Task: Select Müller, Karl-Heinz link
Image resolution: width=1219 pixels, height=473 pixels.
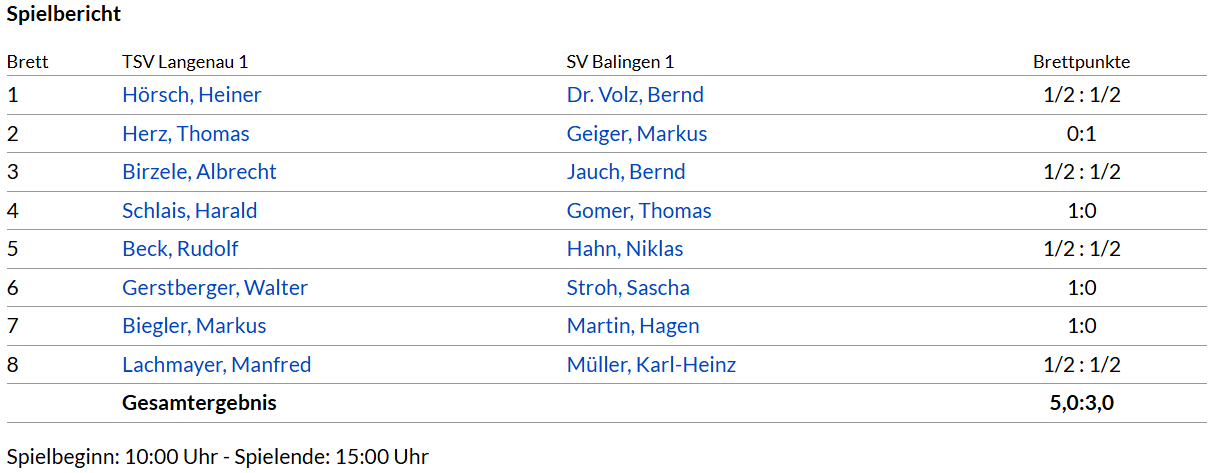Action: (x=651, y=365)
